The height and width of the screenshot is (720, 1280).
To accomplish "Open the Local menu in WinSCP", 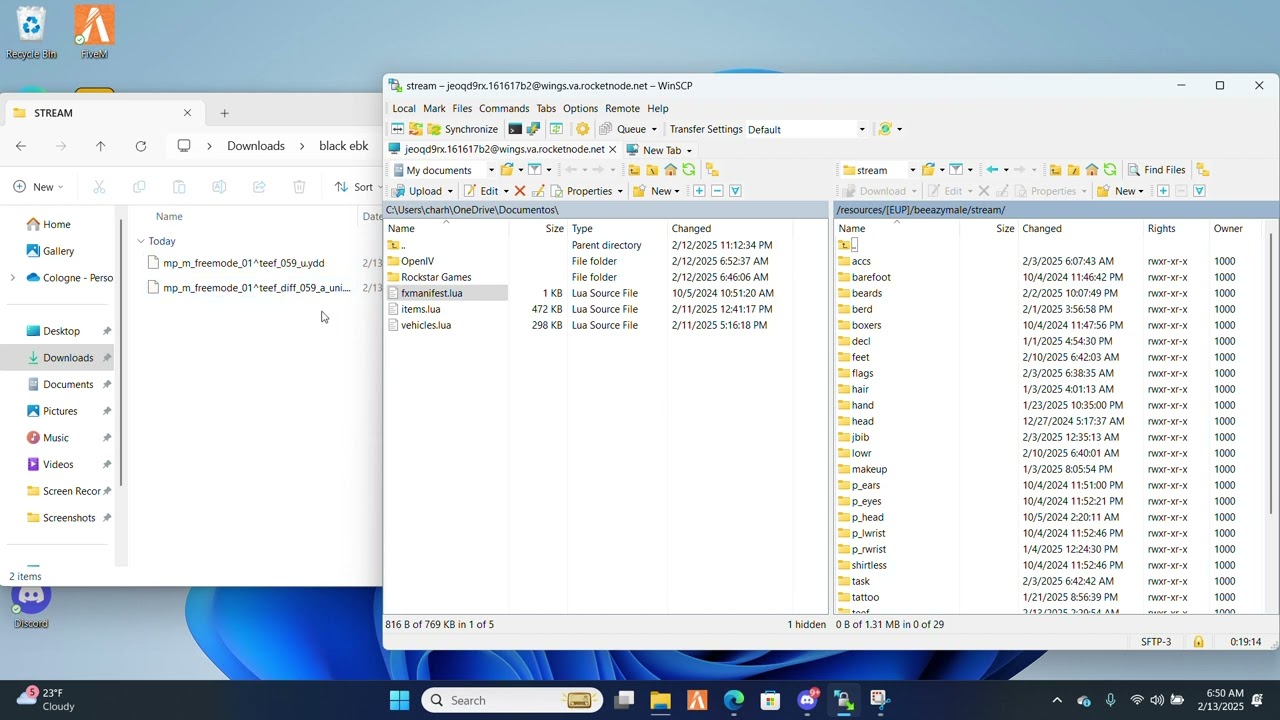I will click(x=404, y=108).
